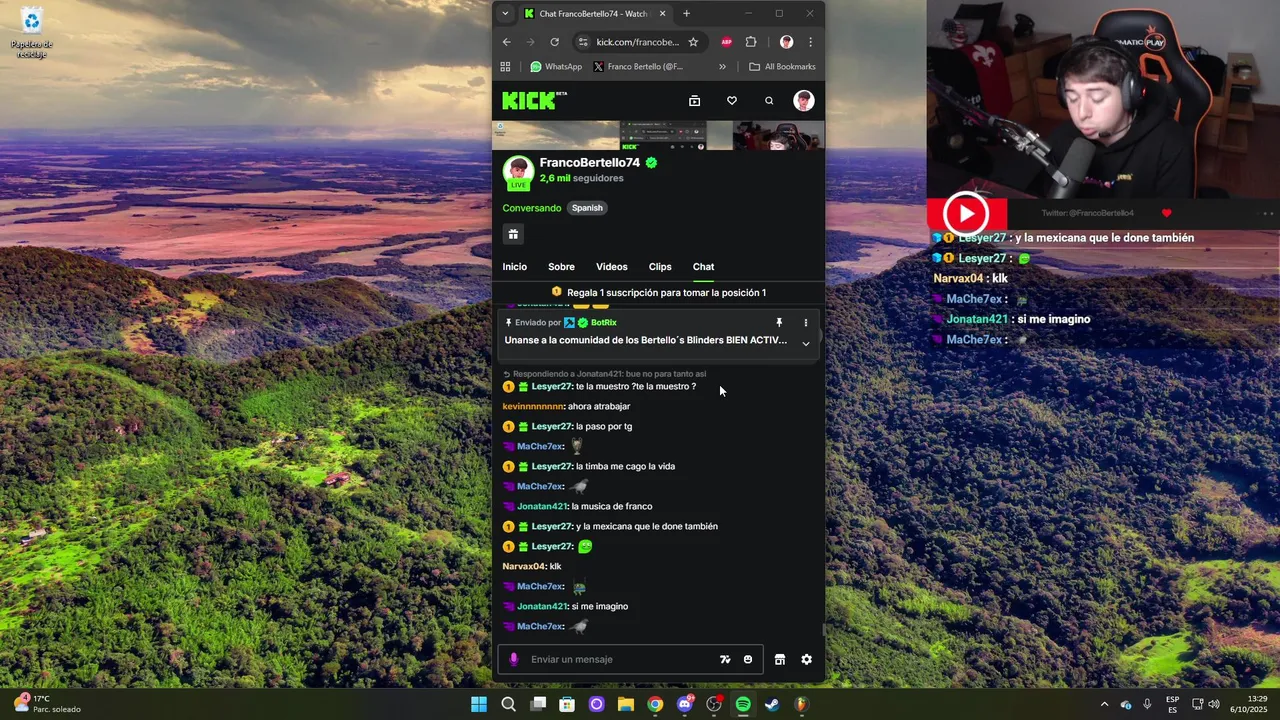Open the WhatsApp bookmark

click(556, 67)
